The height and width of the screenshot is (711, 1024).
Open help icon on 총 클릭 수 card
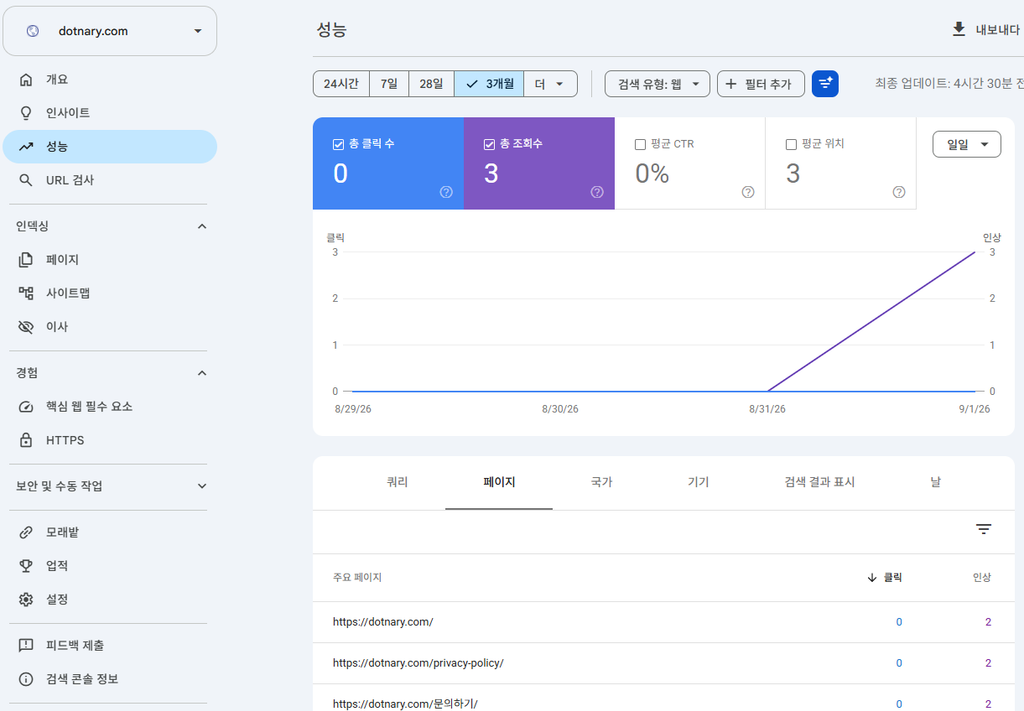pyautogui.click(x=446, y=192)
